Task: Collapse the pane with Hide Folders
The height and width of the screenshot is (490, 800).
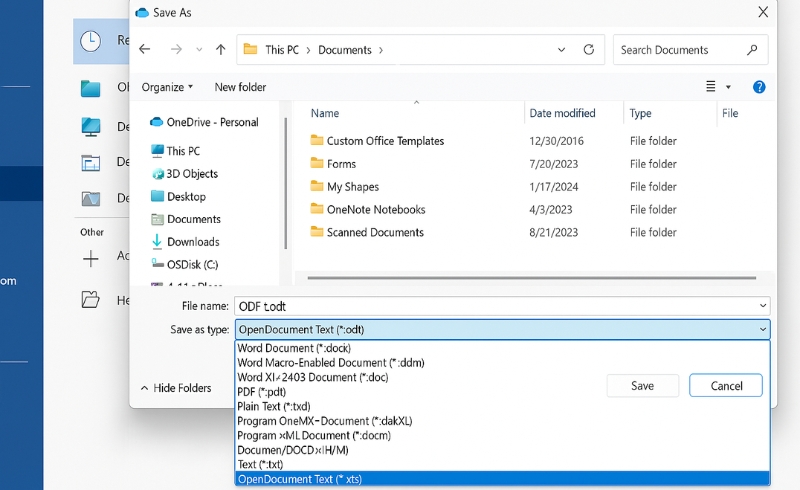Action: pyautogui.click(x=176, y=388)
